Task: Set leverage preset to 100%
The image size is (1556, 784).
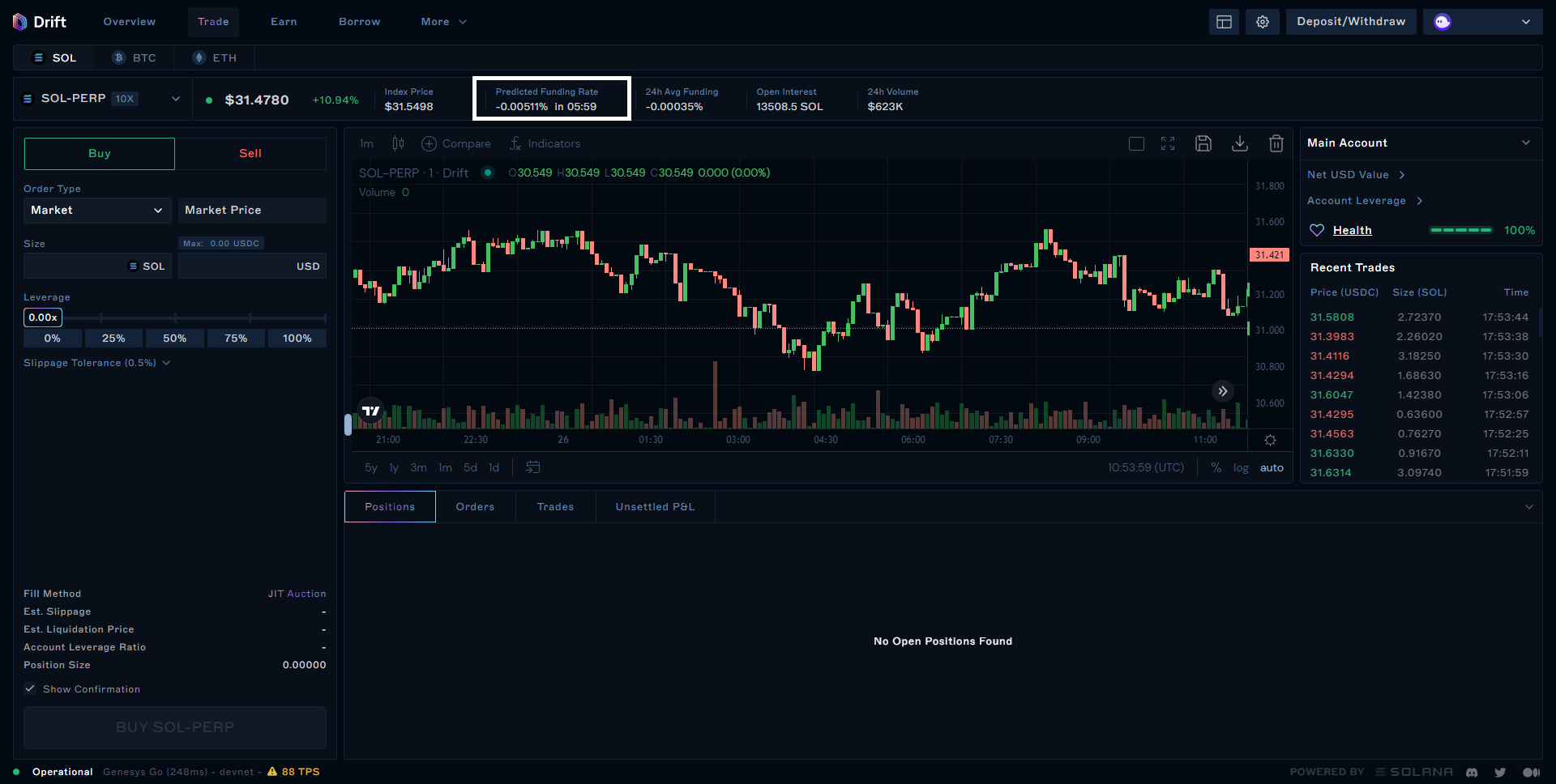Action: pyautogui.click(x=297, y=338)
